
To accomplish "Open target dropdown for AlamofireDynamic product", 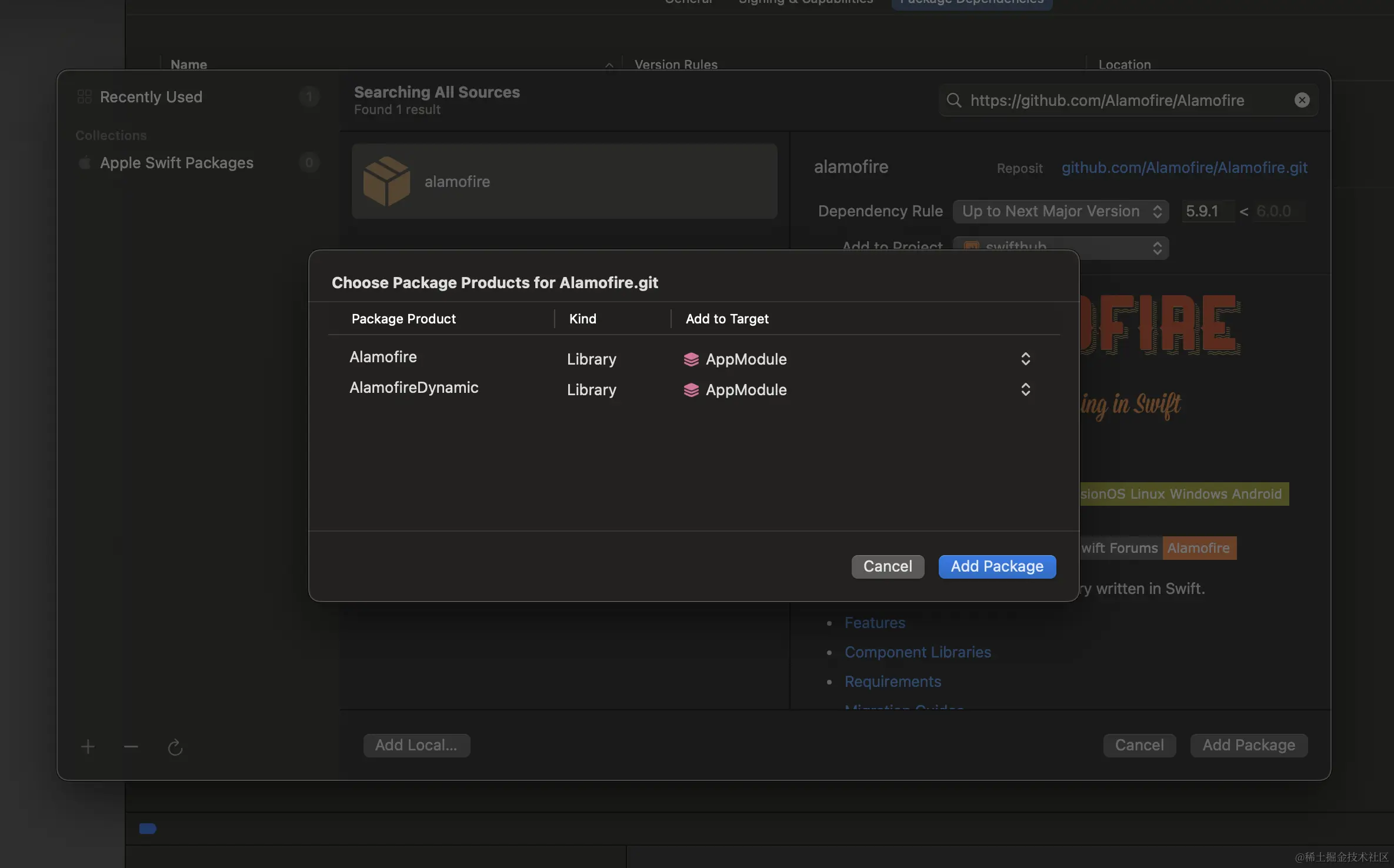I will (x=1025, y=390).
